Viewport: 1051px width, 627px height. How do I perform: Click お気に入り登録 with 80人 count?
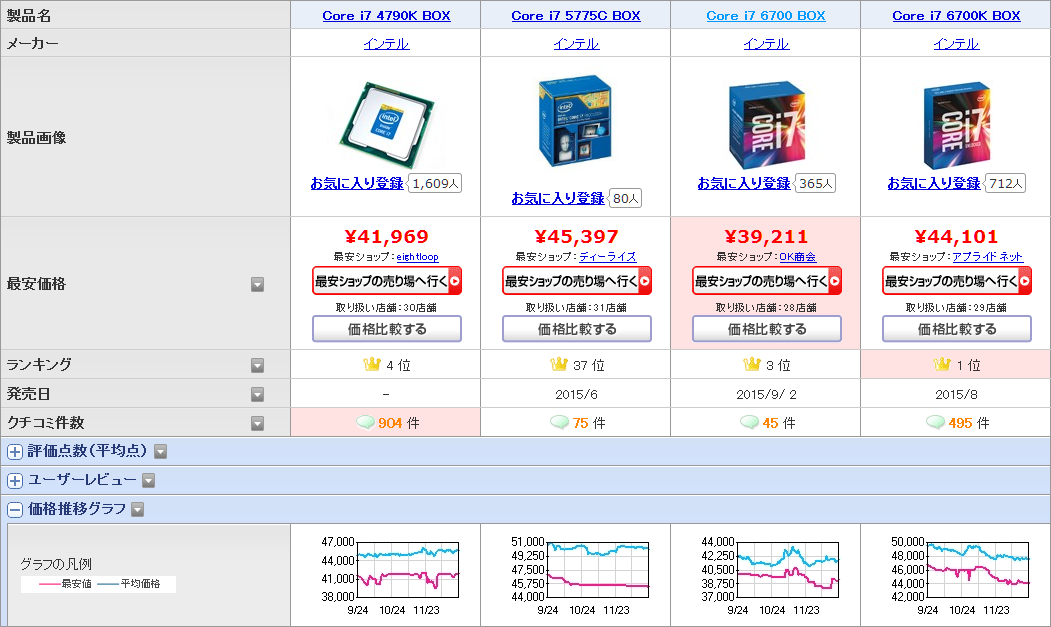(558, 198)
